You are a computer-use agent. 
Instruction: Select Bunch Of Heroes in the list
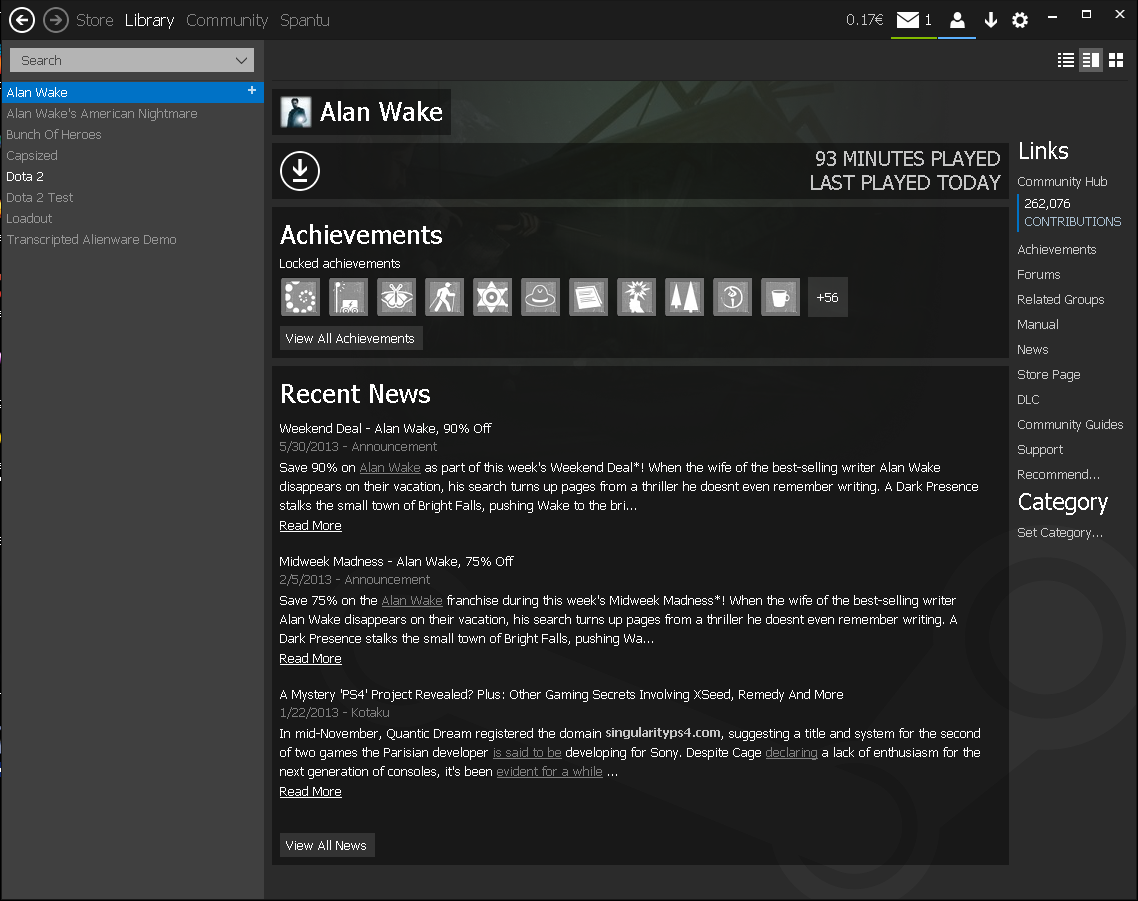[x=132, y=134]
